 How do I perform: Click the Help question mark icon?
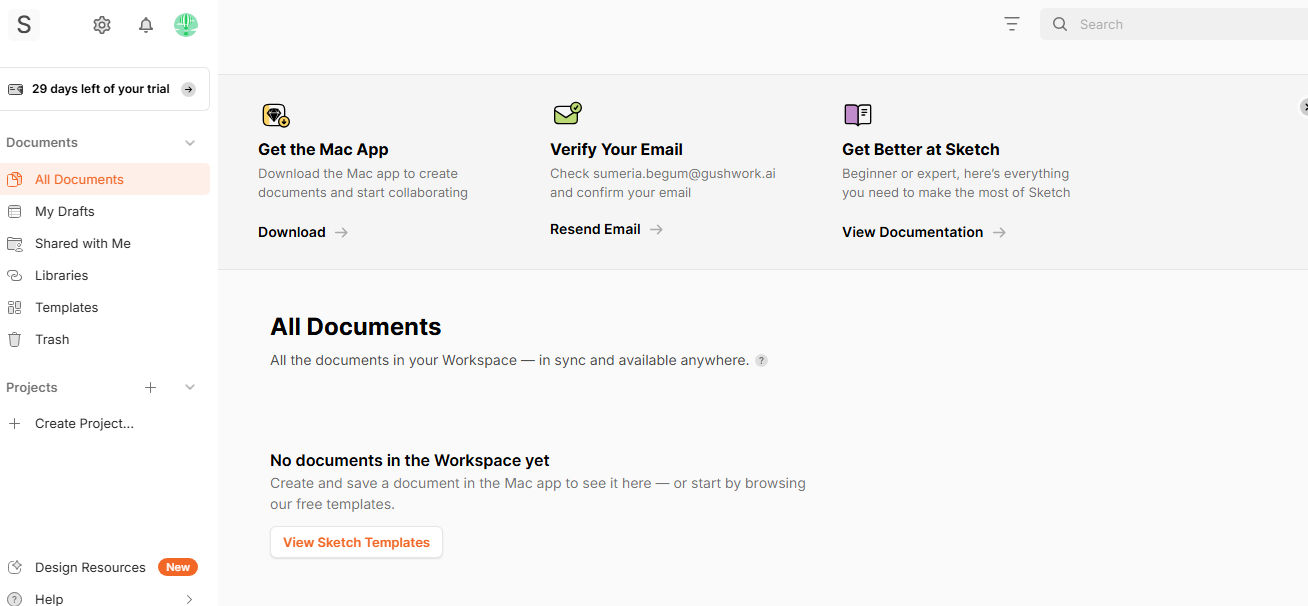tap(14, 599)
